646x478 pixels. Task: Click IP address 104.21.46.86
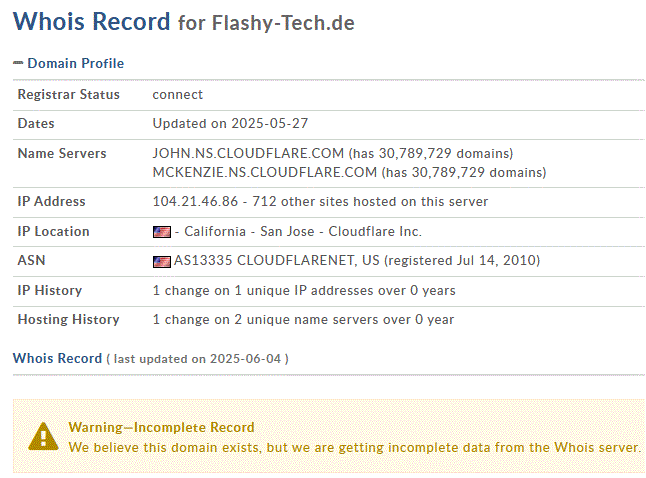[196, 202]
